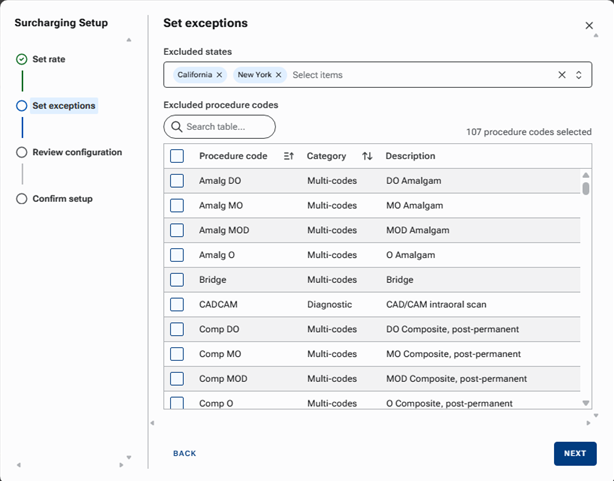Click the Procedure code column header
This screenshot has width=614, height=481.
[233, 156]
